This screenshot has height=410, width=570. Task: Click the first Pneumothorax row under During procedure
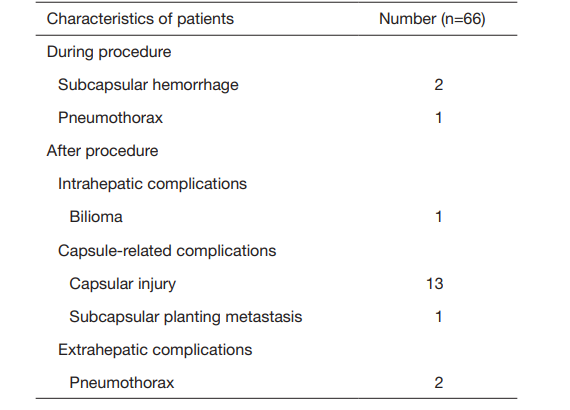point(111,118)
